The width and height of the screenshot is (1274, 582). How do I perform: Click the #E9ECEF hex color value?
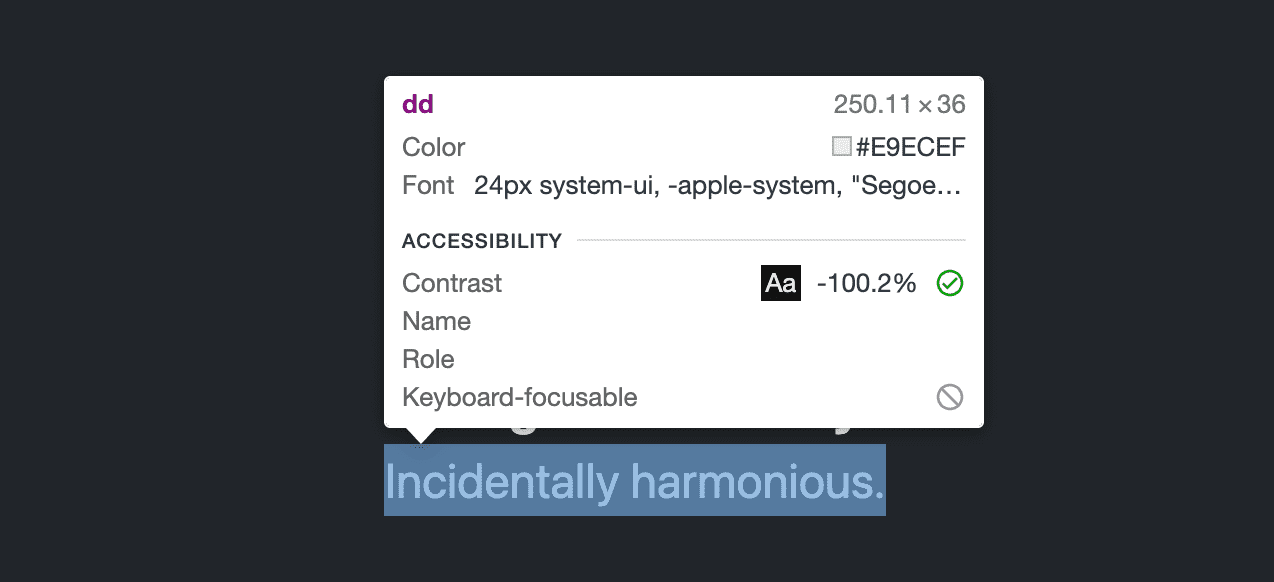pyautogui.click(x=911, y=146)
